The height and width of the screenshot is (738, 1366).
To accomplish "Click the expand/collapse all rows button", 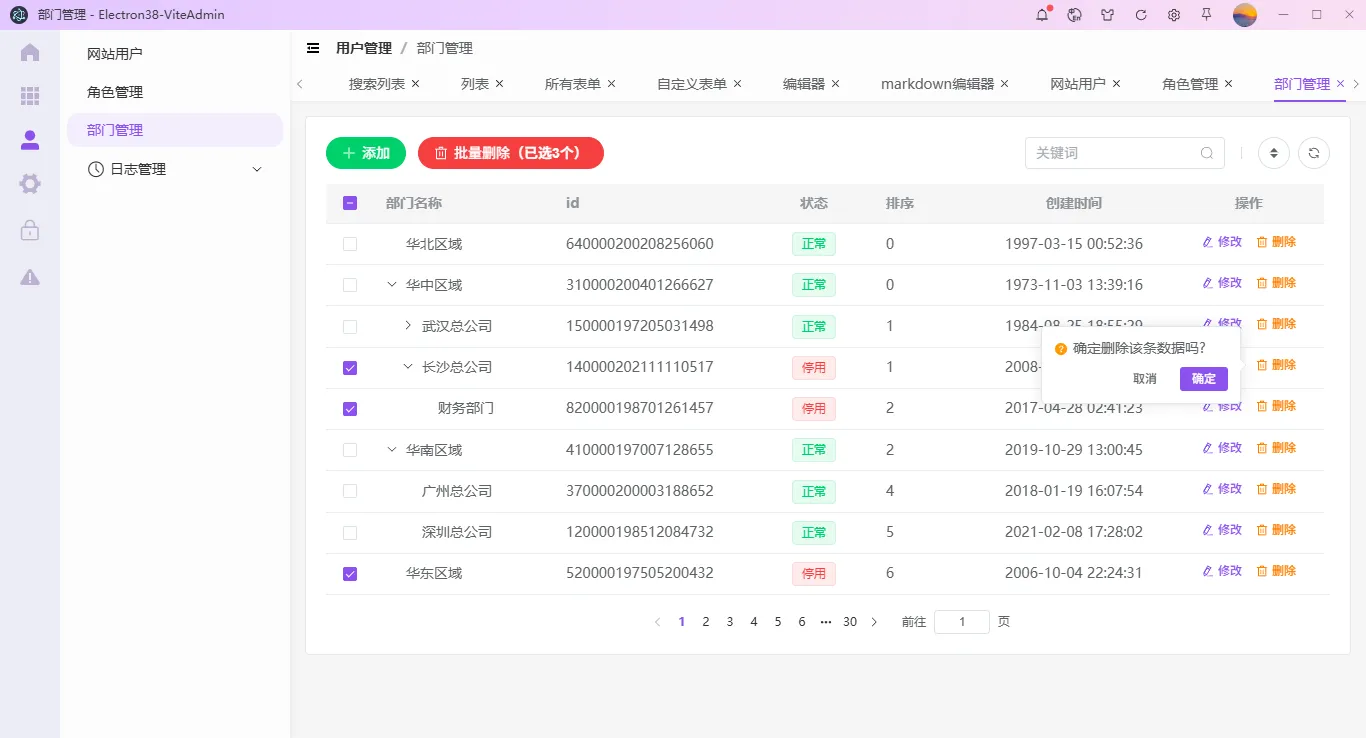I will (1274, 153).
